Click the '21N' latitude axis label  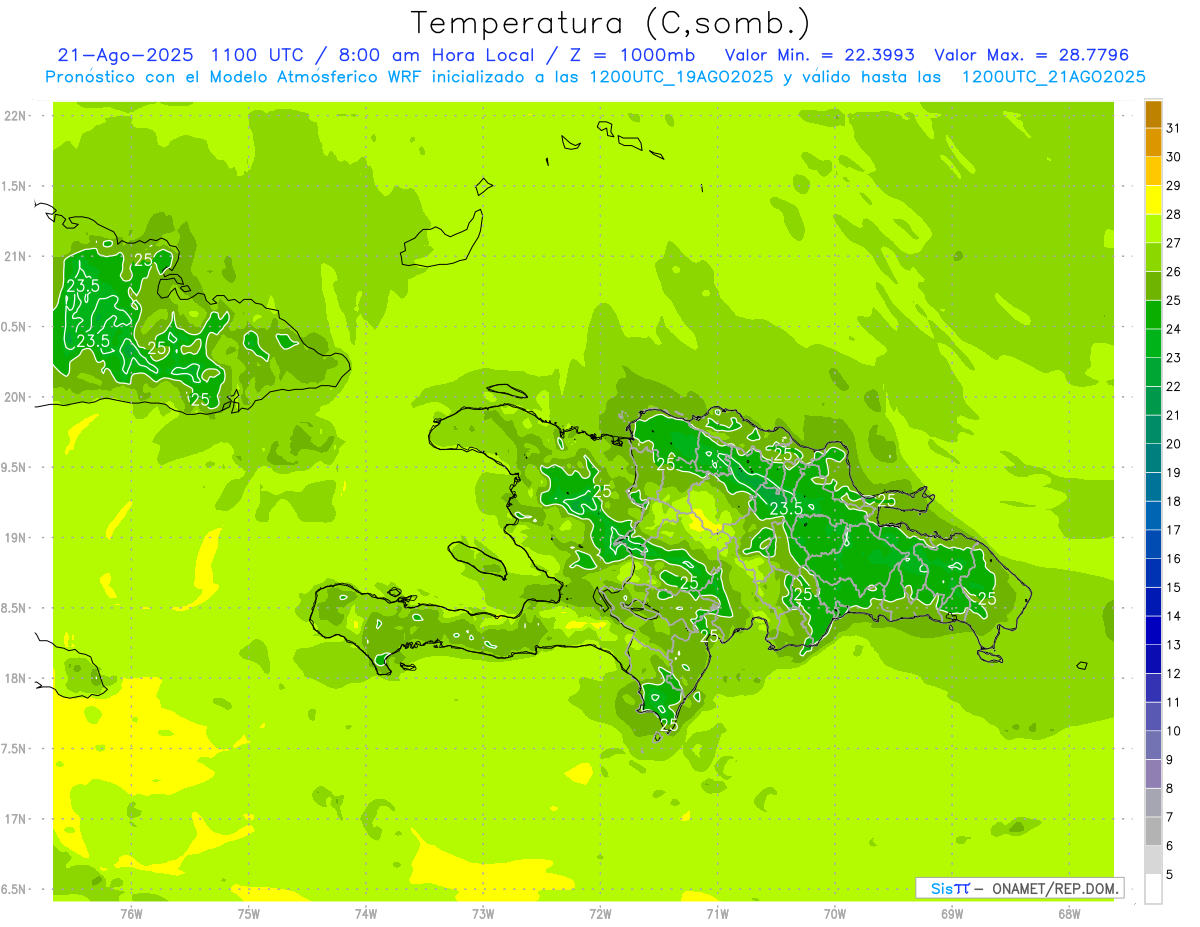tap(16, 256)
